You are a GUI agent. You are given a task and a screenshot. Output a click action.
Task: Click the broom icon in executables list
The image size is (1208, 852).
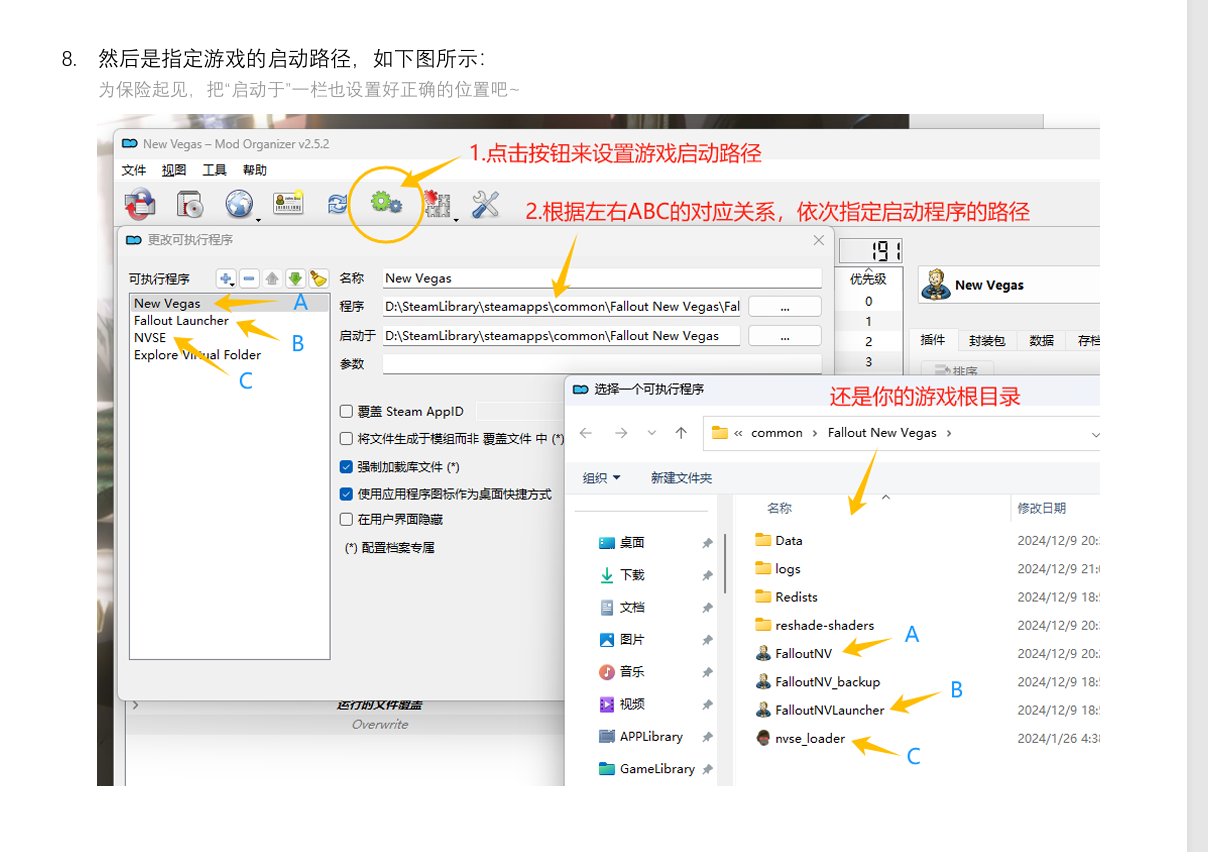point(318,279)
